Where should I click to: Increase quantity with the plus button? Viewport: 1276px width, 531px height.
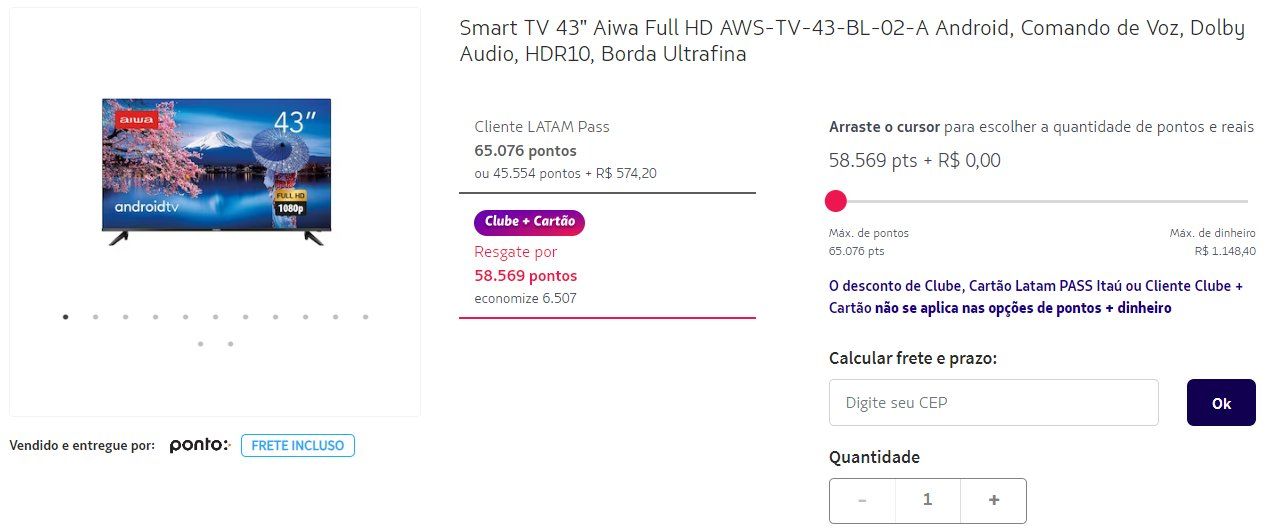[994, 500]
